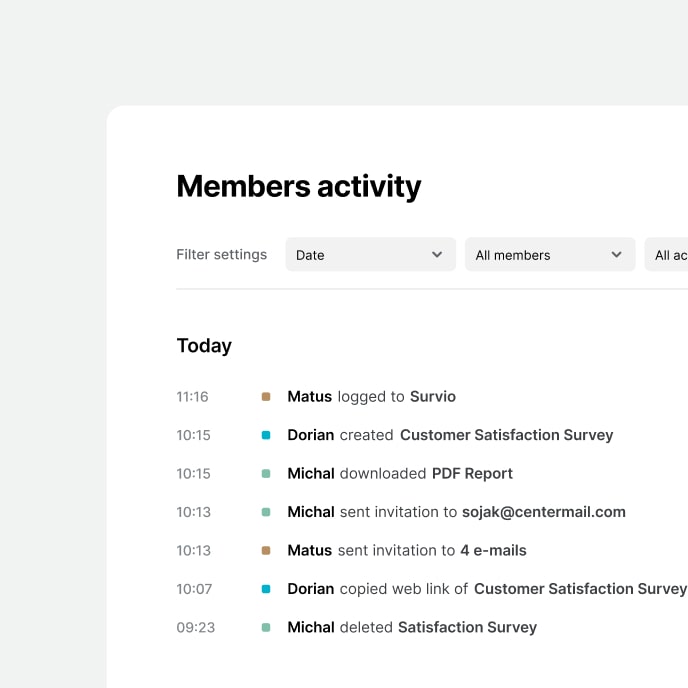Image resolution: width=688 pixels, height=688 pixels.
Task: Click Michal in the sojak@centermail.com invitation entry
Action: pyautogui.click(x=311, y=512)
